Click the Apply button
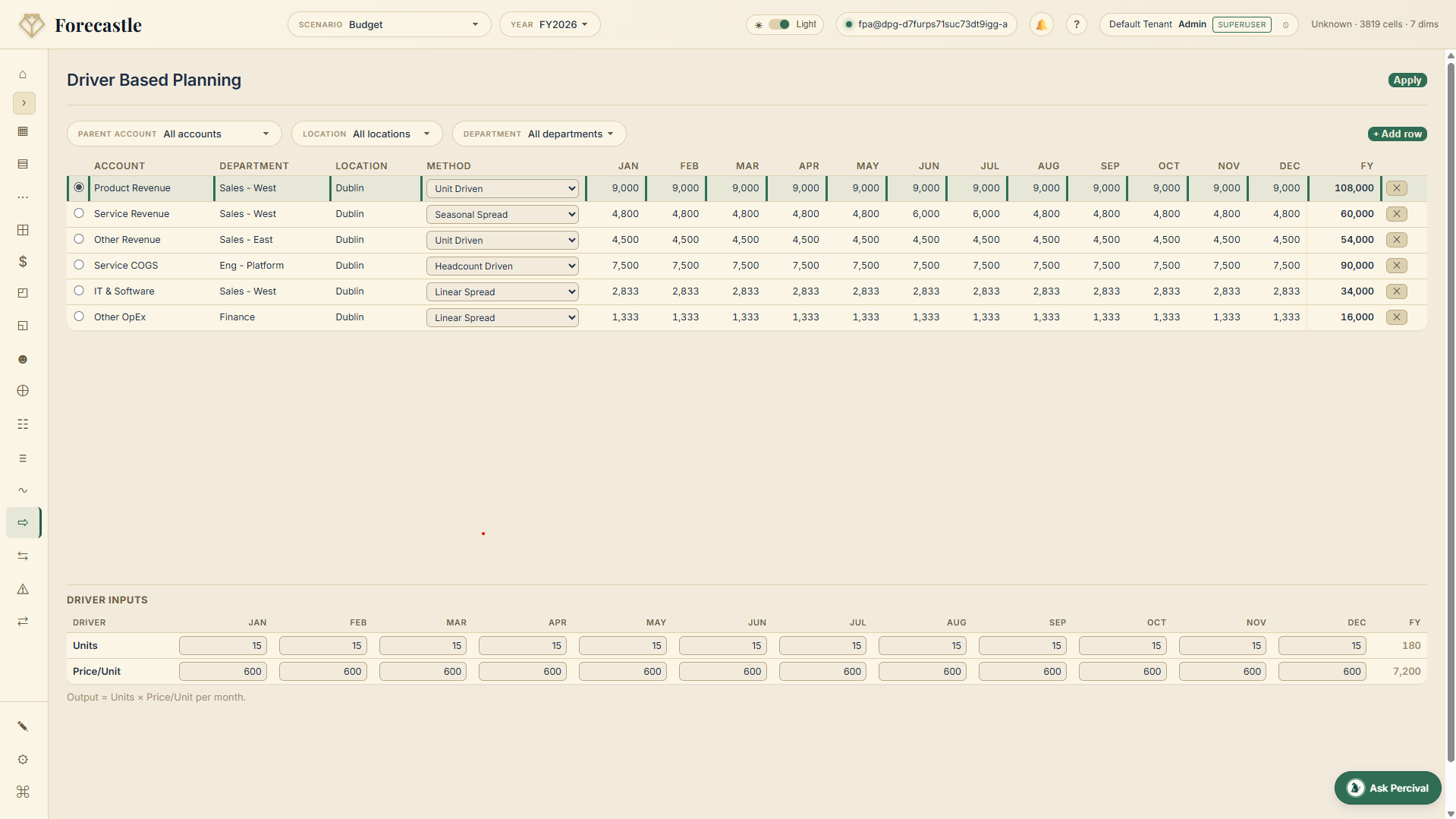 1407,80
